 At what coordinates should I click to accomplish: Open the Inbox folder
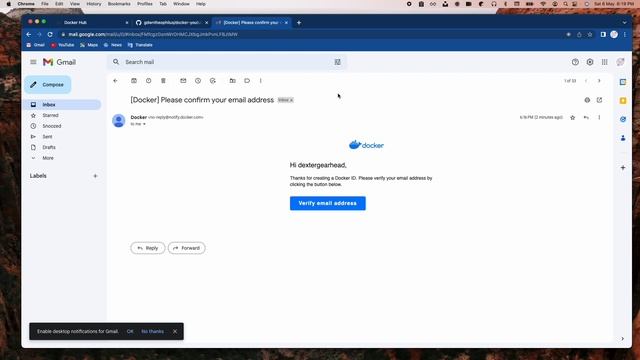coord(62,105)
